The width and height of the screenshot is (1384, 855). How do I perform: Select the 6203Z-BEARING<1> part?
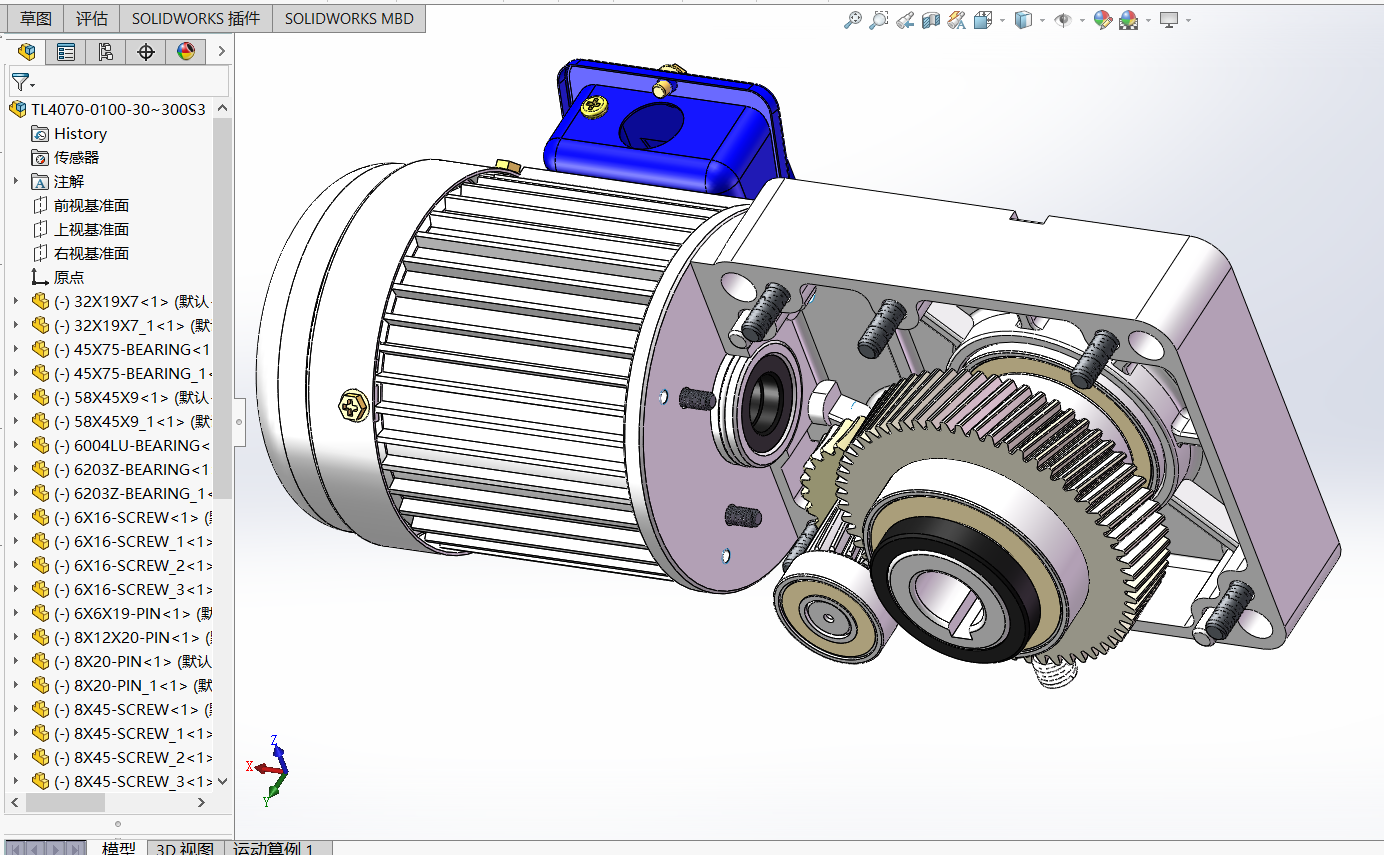(132, 469)
